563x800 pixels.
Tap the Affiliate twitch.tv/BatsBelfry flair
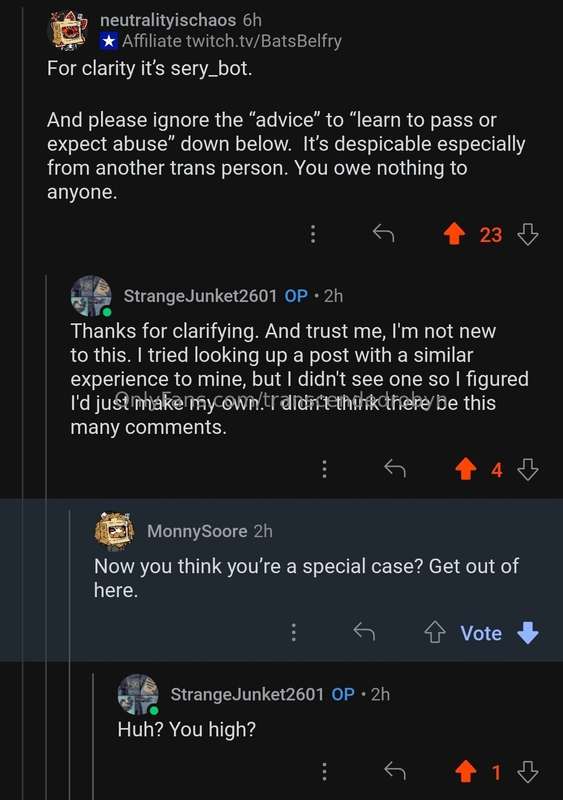[x=221, y=41]
